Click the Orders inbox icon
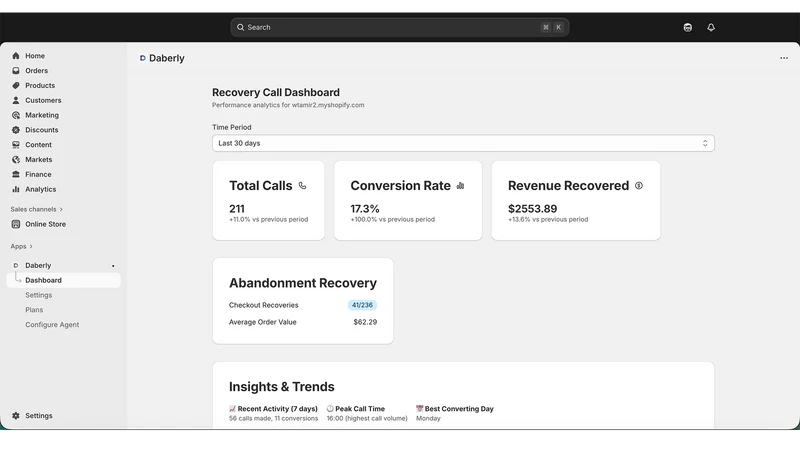This screenshot has height=450, width=800. point(16,70)
